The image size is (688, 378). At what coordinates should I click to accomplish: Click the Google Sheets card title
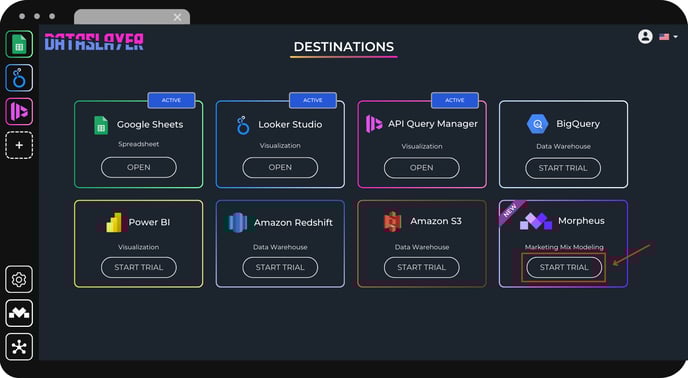point(150,125)
